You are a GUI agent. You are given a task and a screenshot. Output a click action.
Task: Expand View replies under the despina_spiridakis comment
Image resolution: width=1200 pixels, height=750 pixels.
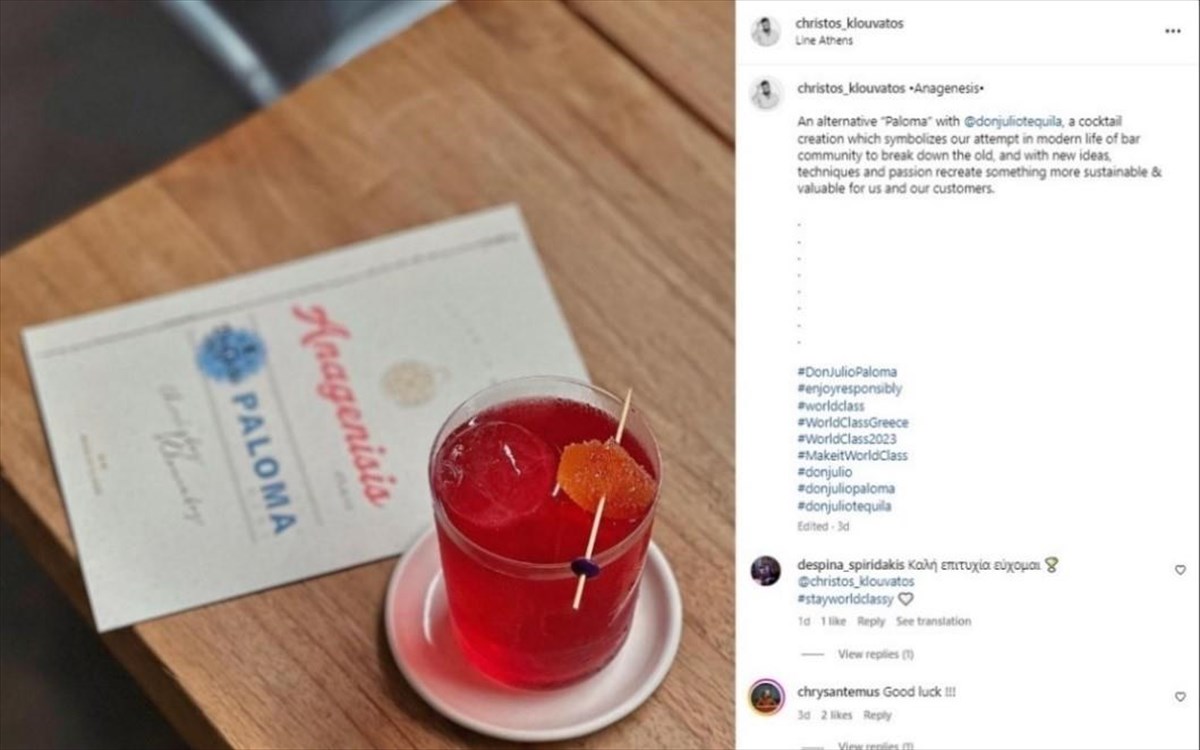(x=876, y=654)
